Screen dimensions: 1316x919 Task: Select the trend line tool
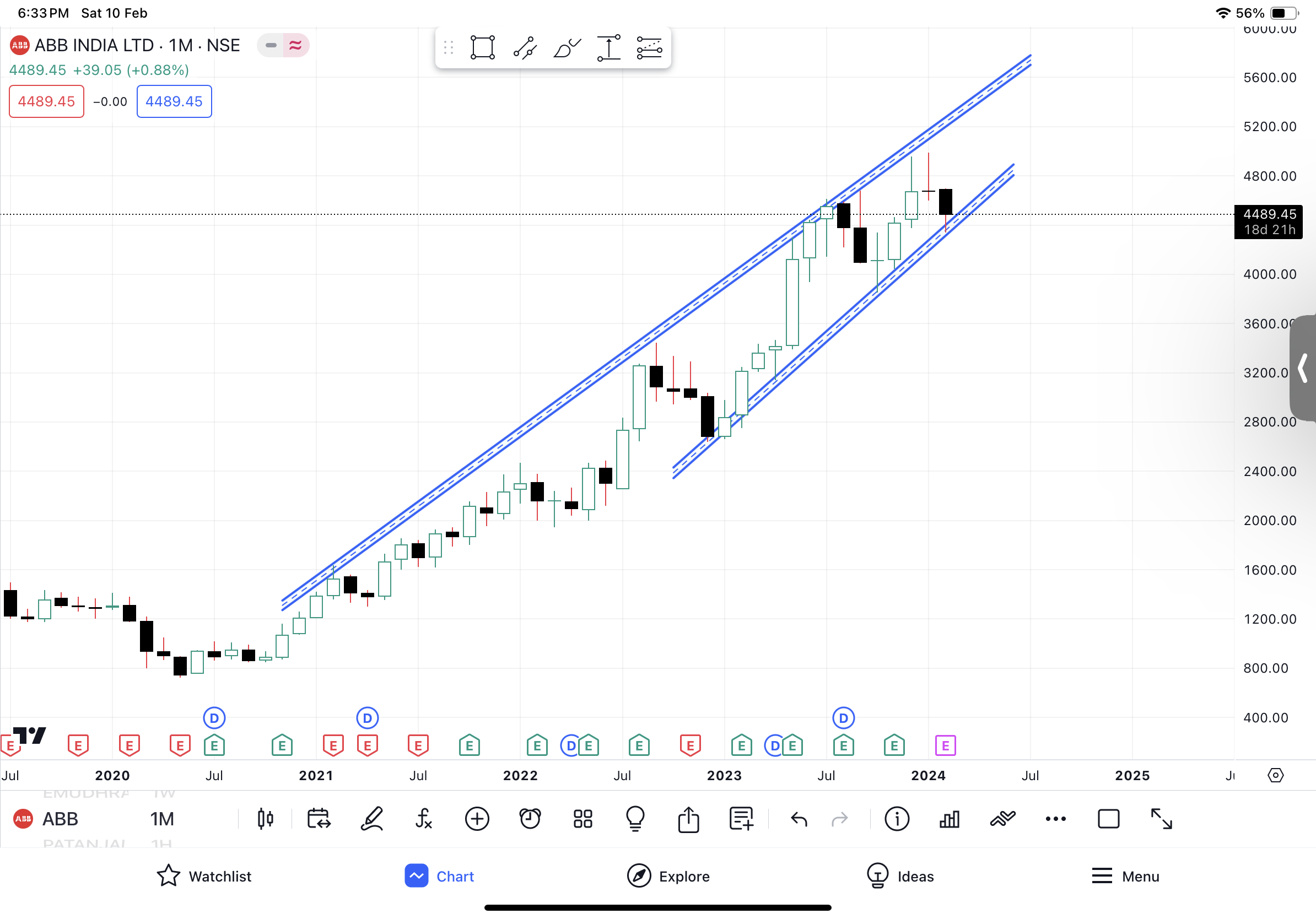(x=525, y=47)
